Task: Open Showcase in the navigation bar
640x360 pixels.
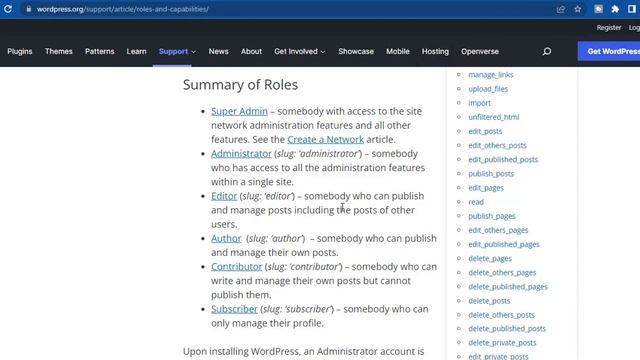Action: coord(356,51)
